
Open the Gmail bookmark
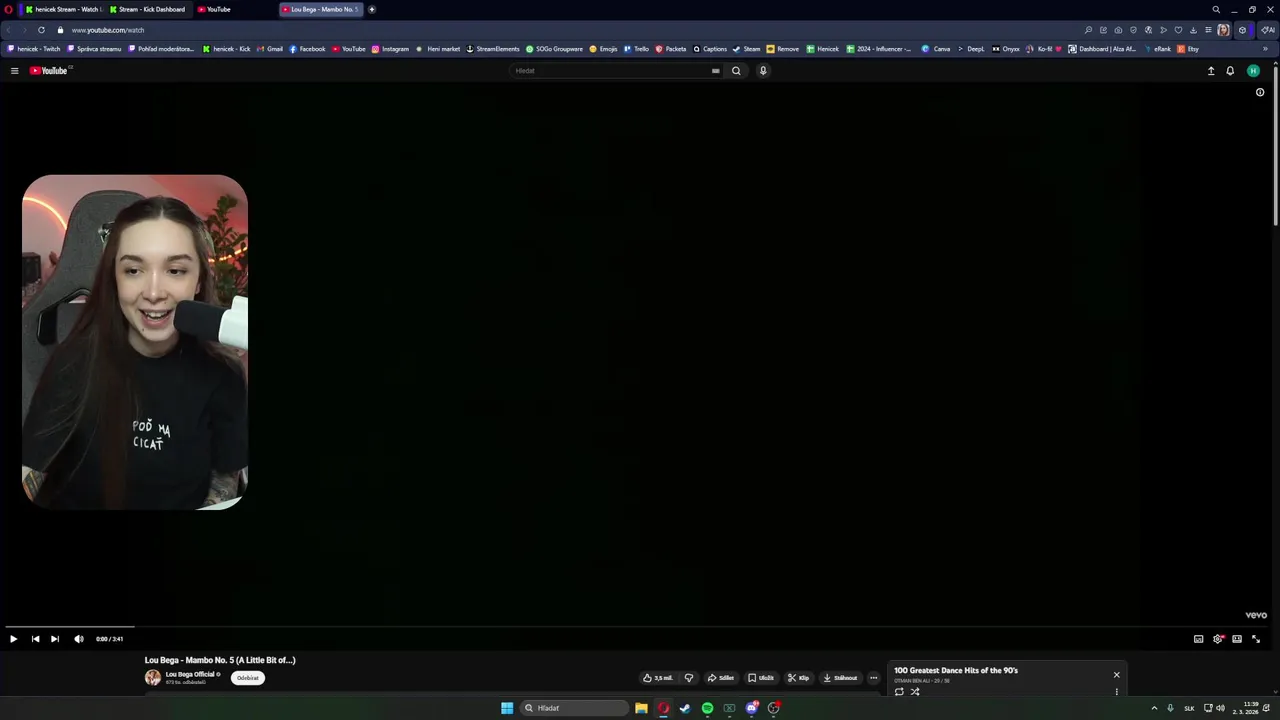pyautogui.click(x=270, y=49)
